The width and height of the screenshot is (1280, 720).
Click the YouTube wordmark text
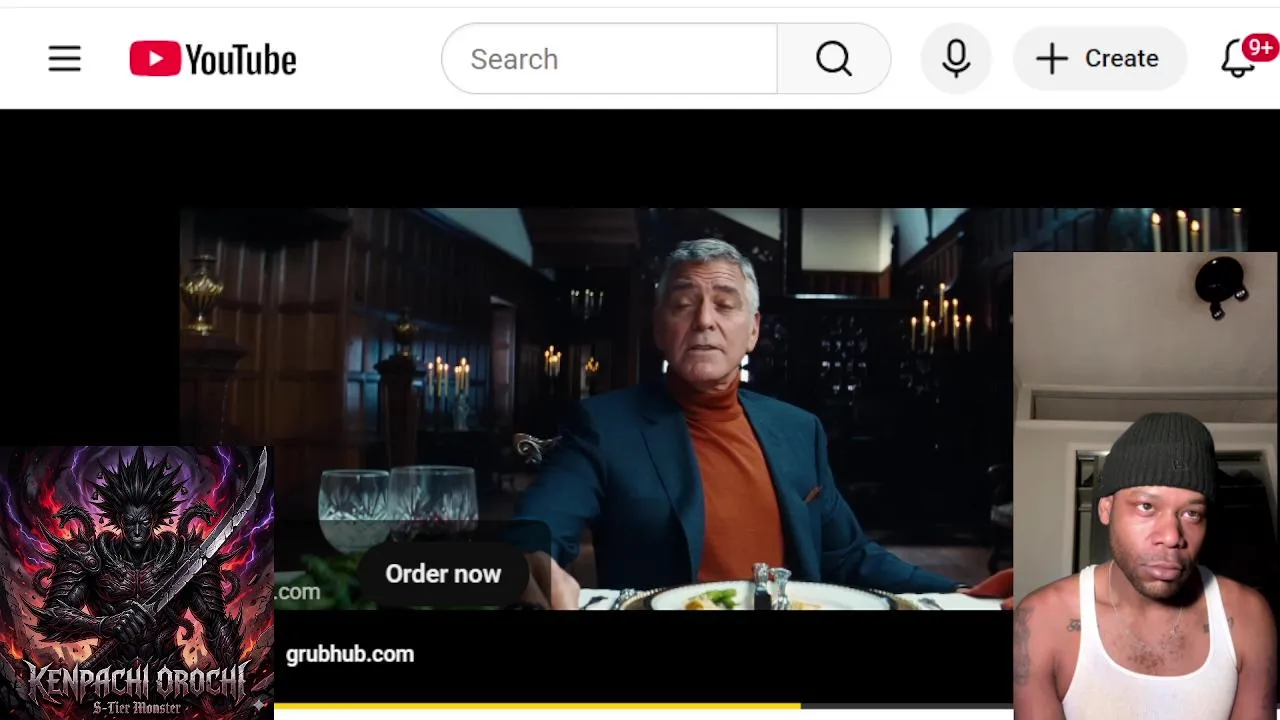point(241,60)
